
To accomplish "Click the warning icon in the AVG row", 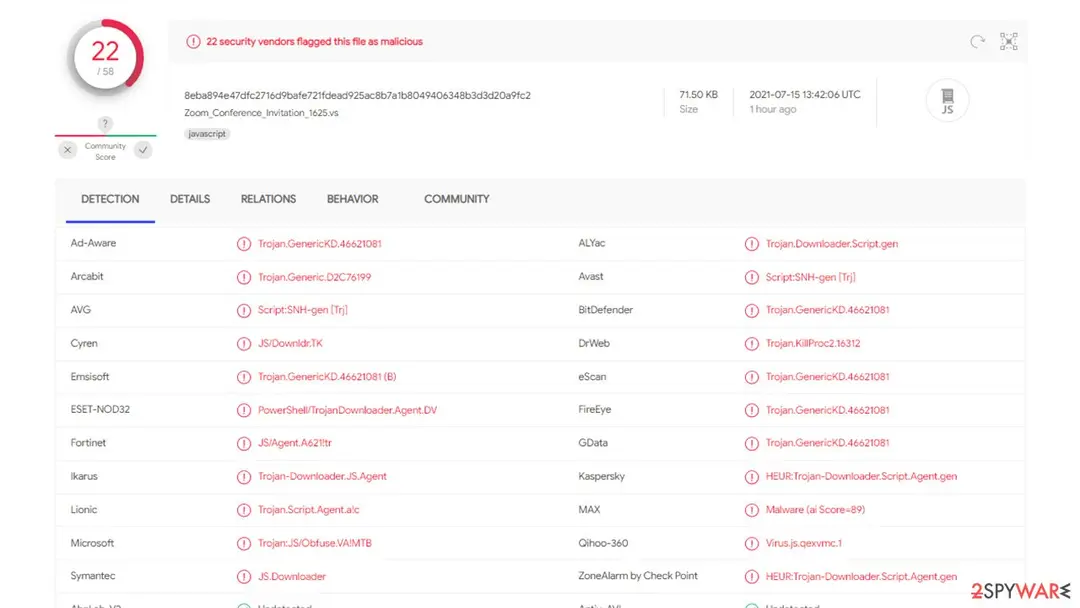I will pyautogui.click(x=244, y=311).
